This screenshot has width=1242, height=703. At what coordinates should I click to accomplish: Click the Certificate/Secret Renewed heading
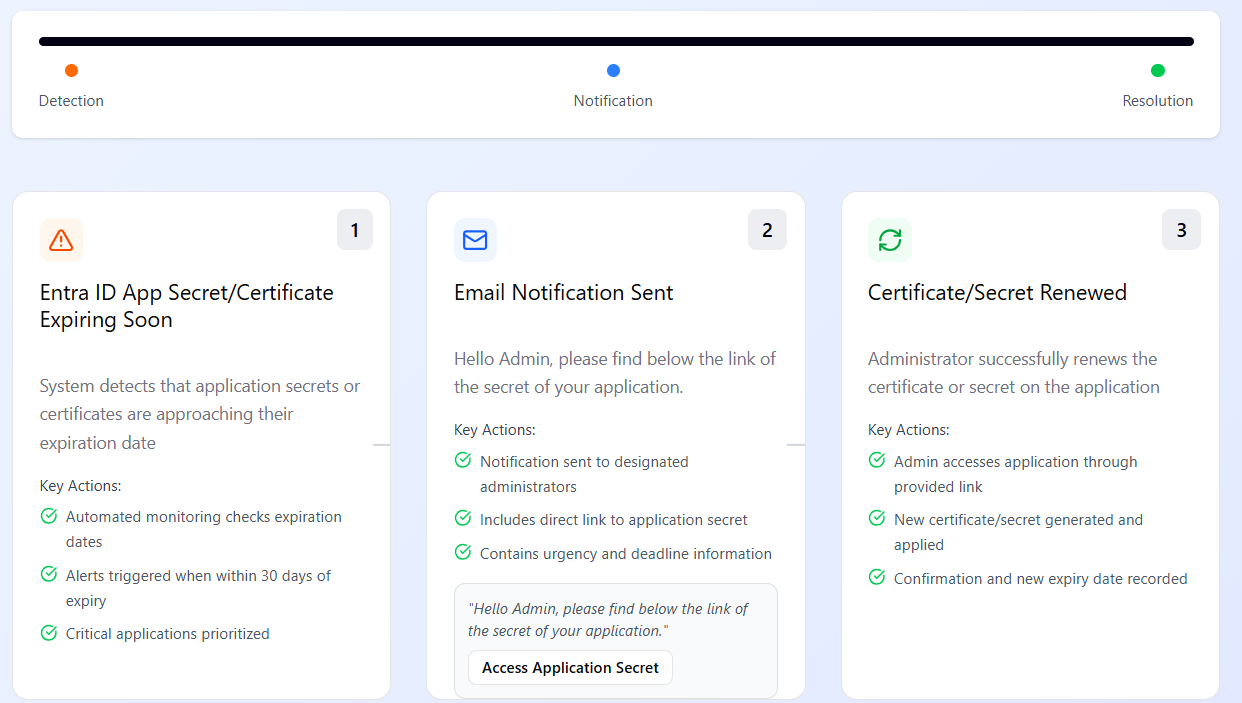point(997,292)
